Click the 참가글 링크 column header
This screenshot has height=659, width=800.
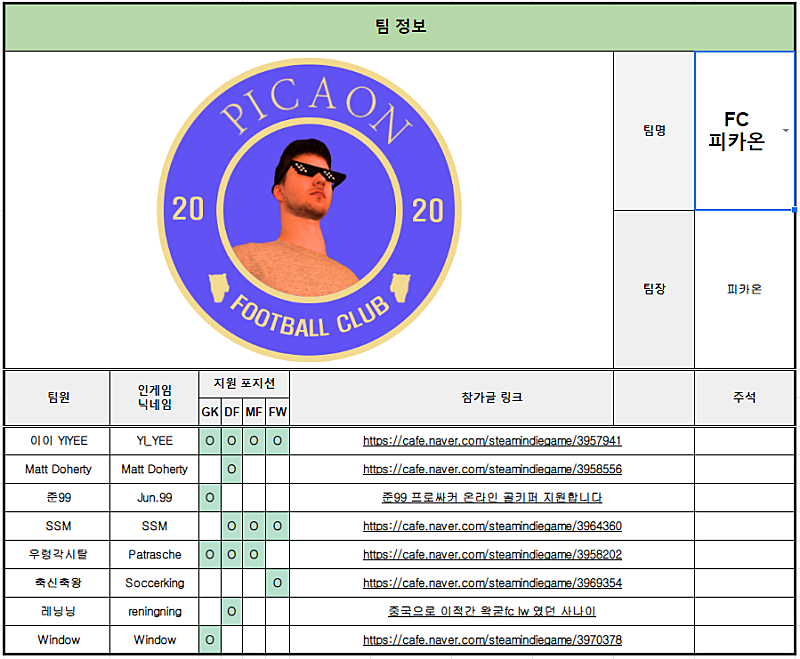click(492, 398)
